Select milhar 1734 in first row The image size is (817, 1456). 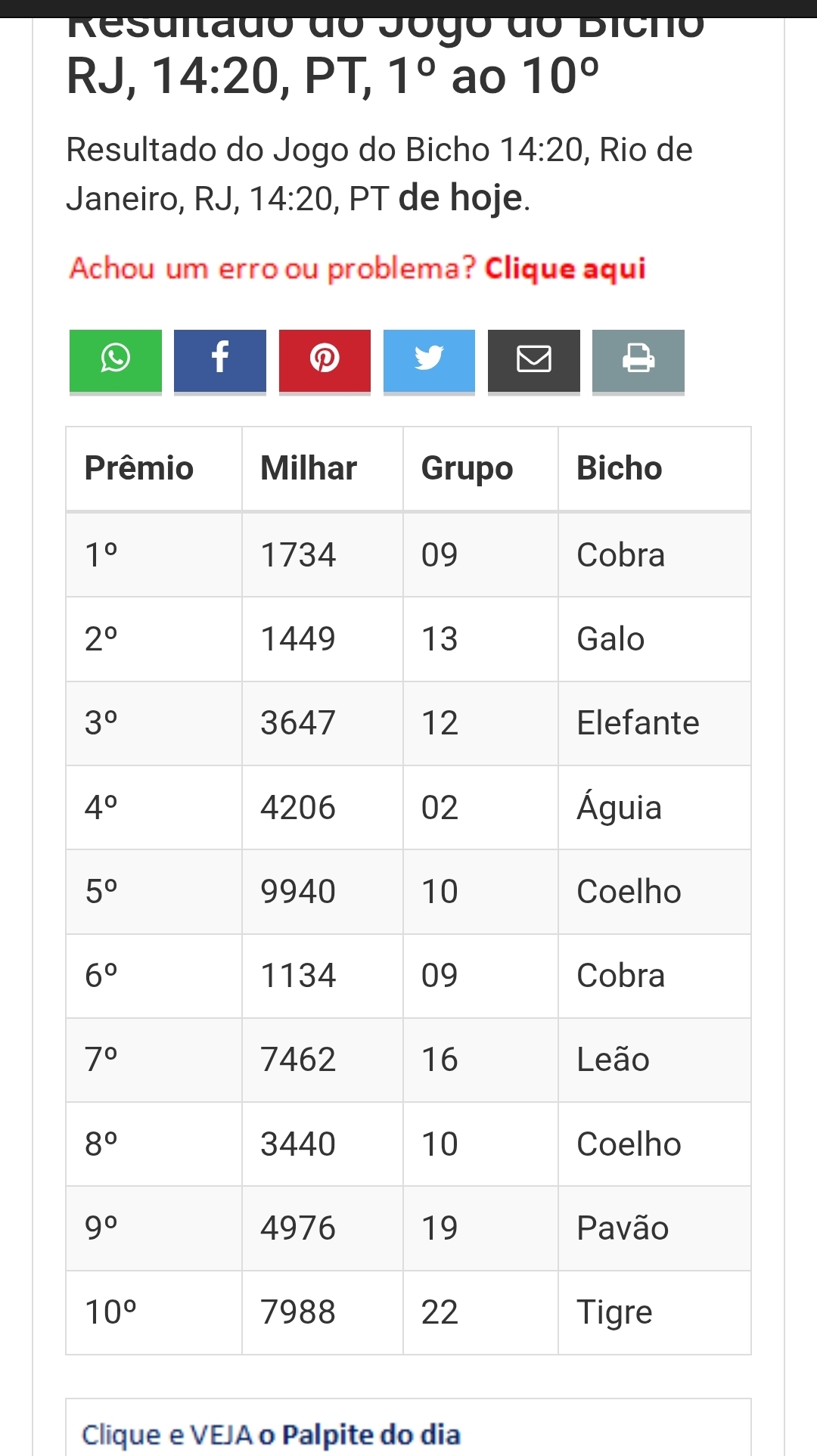[x=298, y=555]
